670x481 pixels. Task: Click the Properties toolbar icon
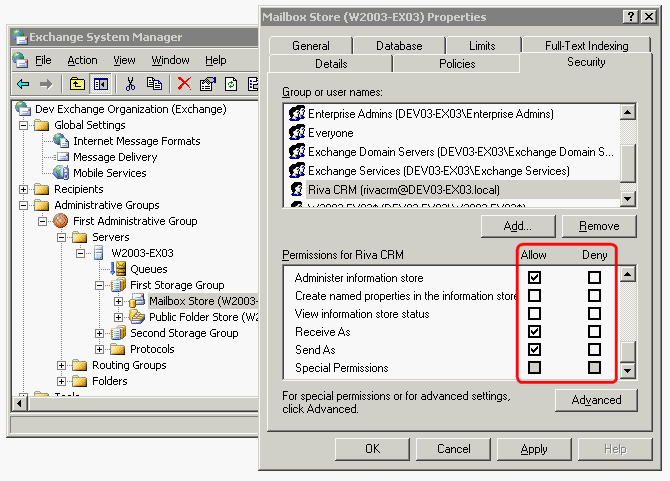pos(208,84)
